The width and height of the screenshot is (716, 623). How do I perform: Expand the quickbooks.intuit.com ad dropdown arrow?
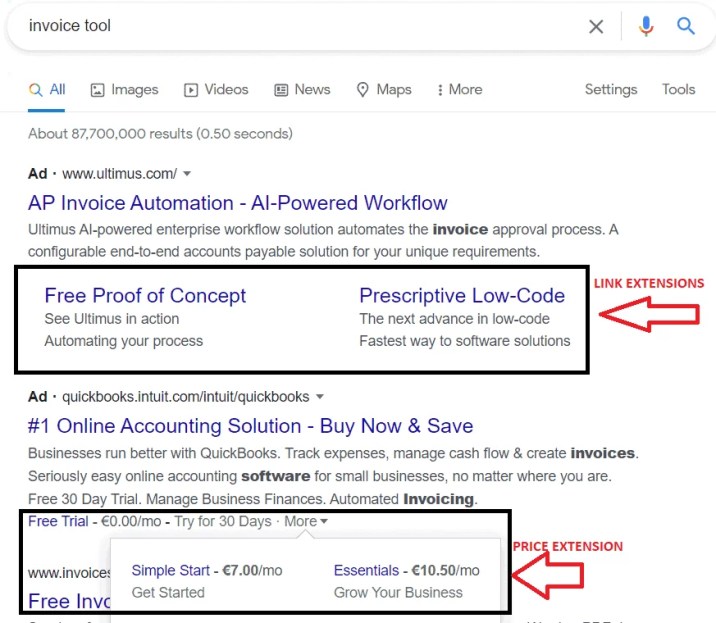tap(320, 396)
